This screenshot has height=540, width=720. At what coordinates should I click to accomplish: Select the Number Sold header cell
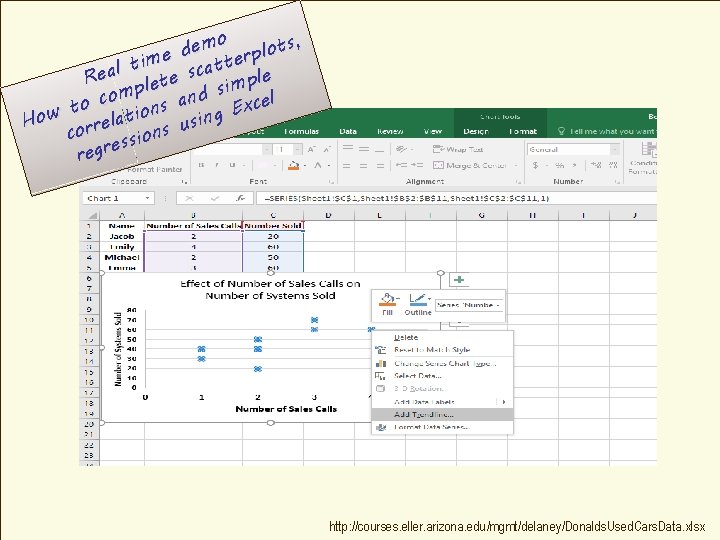tap(273, 225)
